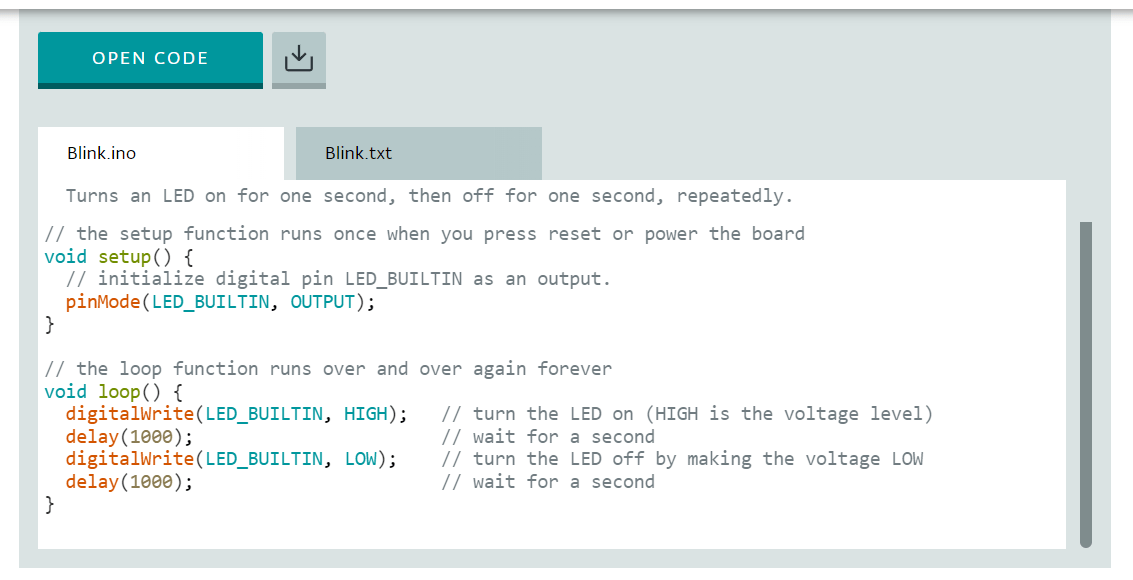Click the OUTPUT keyword in the pinMode line
This screenshot has width=1133, height=580.
coord(323,302)
